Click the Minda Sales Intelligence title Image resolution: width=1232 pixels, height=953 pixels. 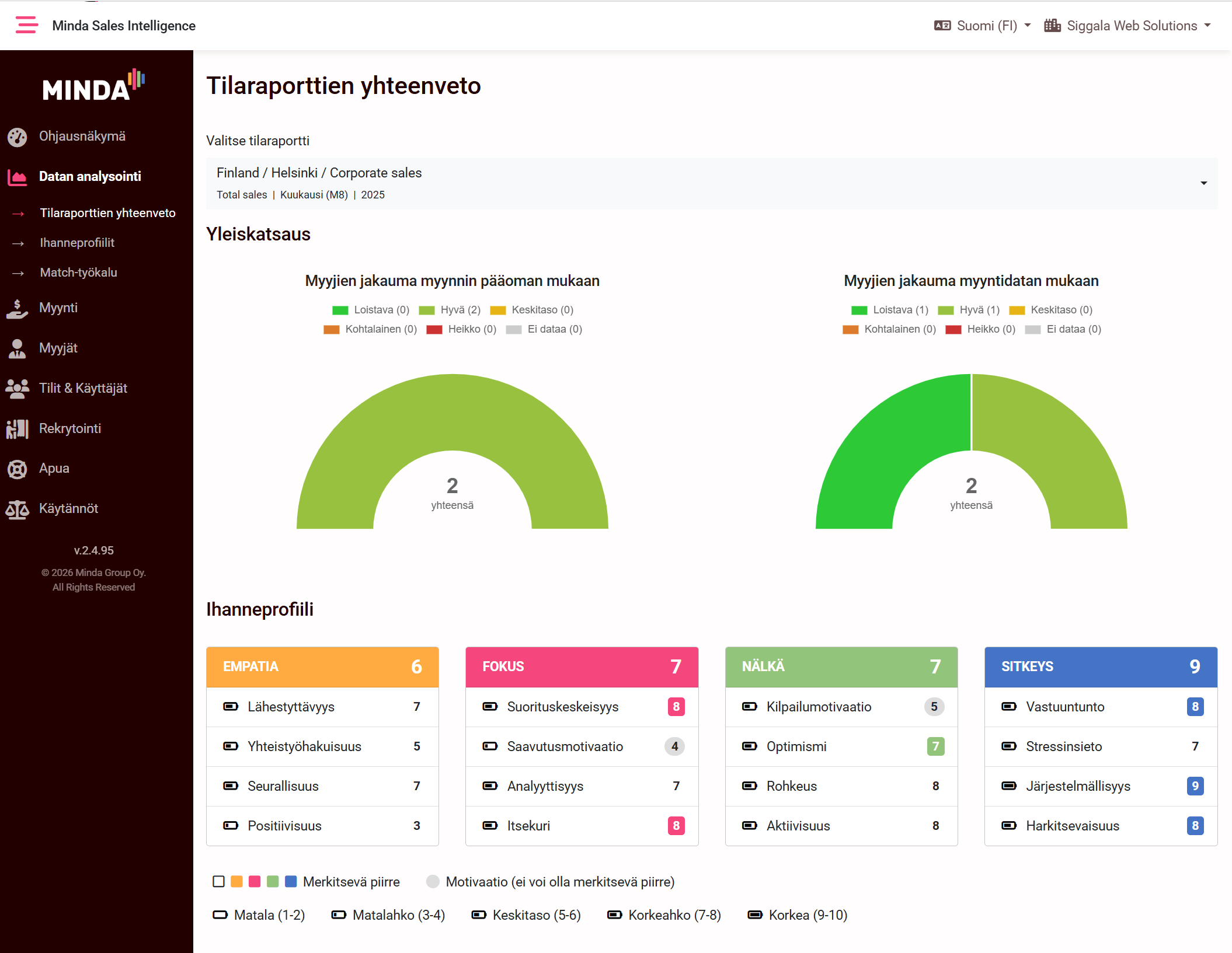tap(124, 26)
